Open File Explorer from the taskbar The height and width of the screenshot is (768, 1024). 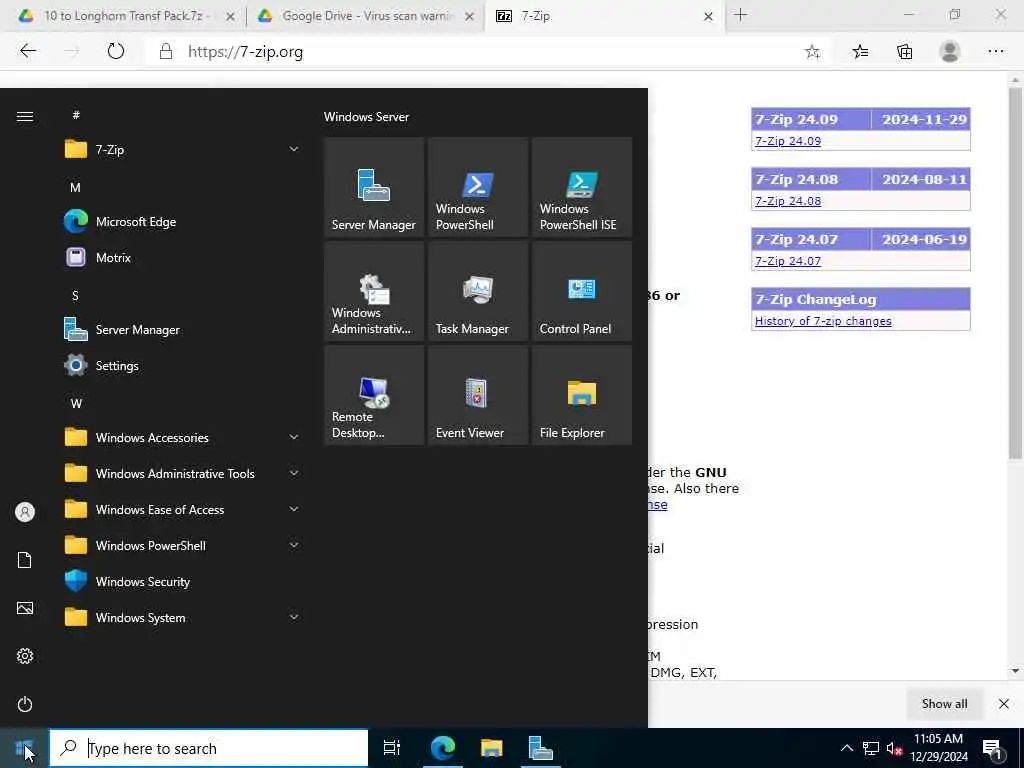coord(491,748)
